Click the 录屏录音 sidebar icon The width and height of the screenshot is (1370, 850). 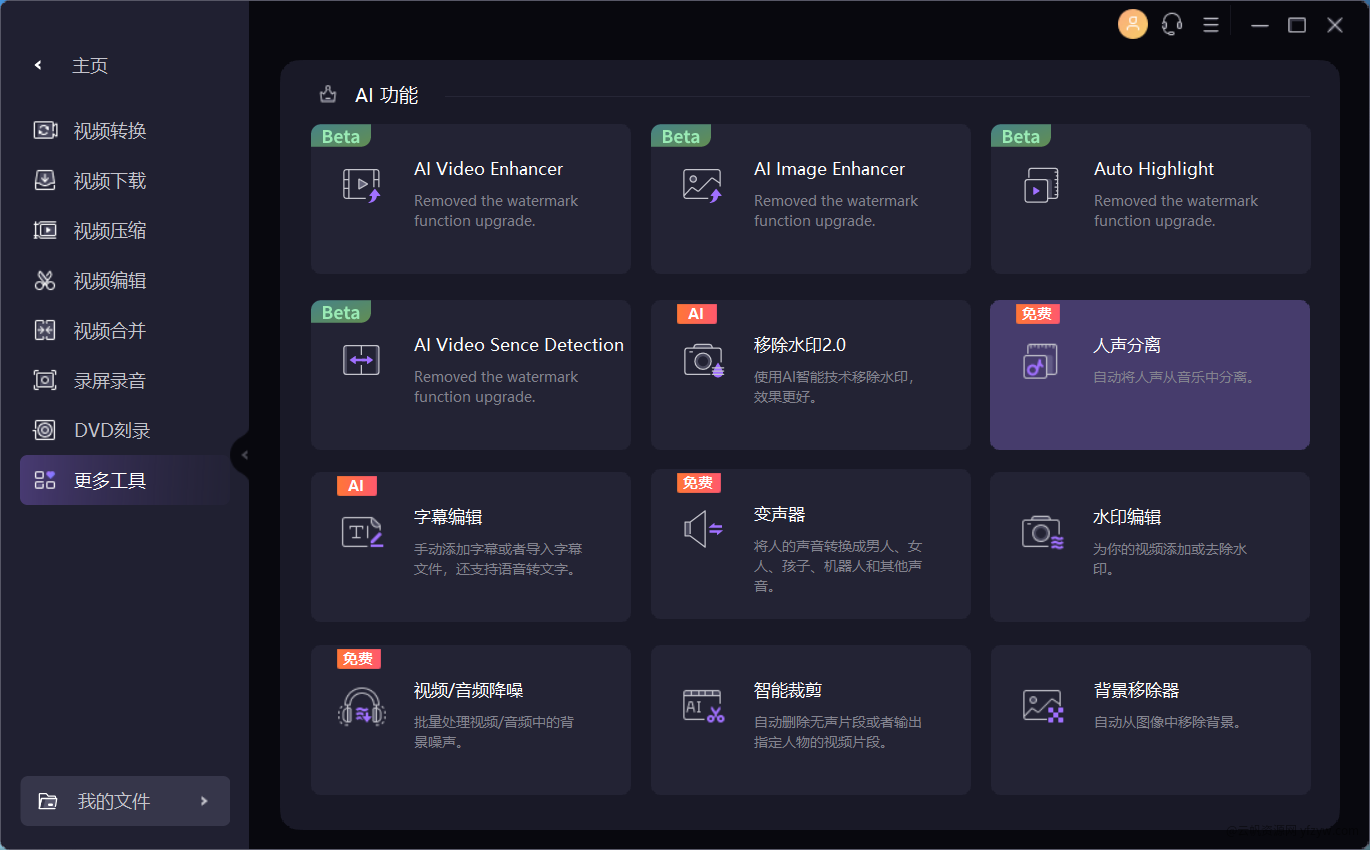point(45,380)
